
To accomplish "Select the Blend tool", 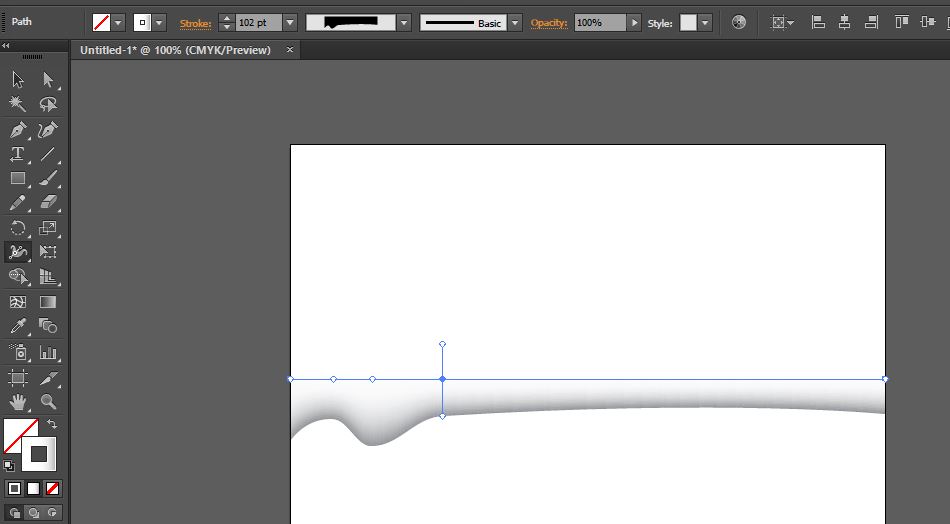I will (48, 327).
